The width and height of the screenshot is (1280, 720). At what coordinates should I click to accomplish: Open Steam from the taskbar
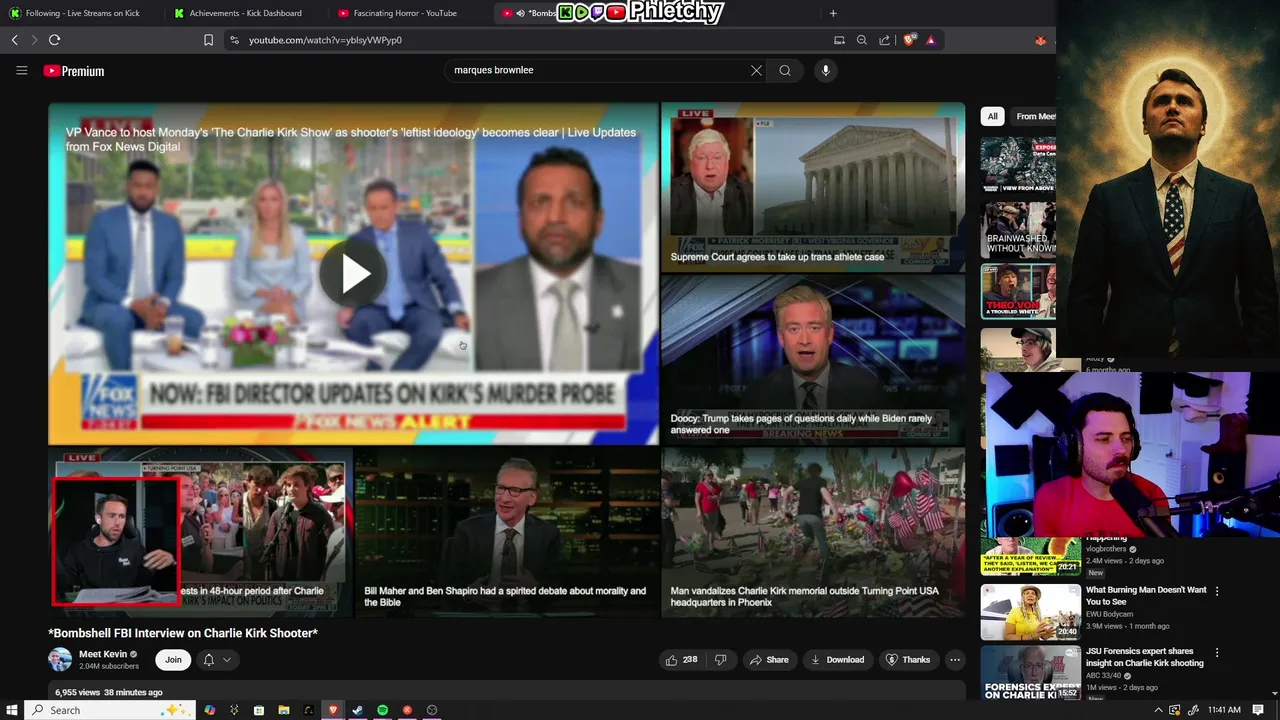(x=358, y=710)
